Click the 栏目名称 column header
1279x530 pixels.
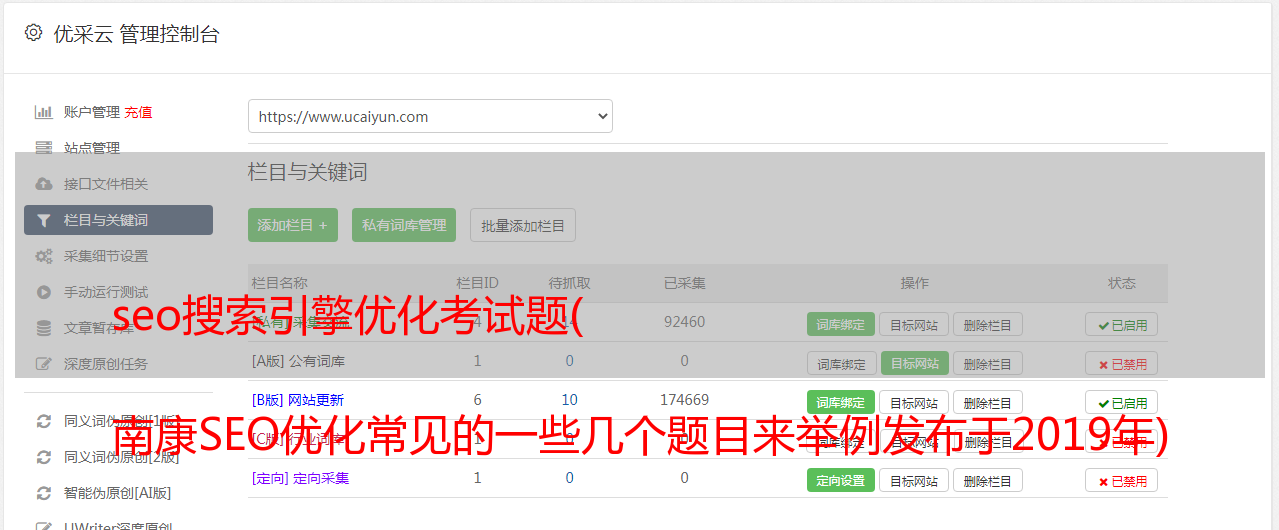(x=280, y=283)
